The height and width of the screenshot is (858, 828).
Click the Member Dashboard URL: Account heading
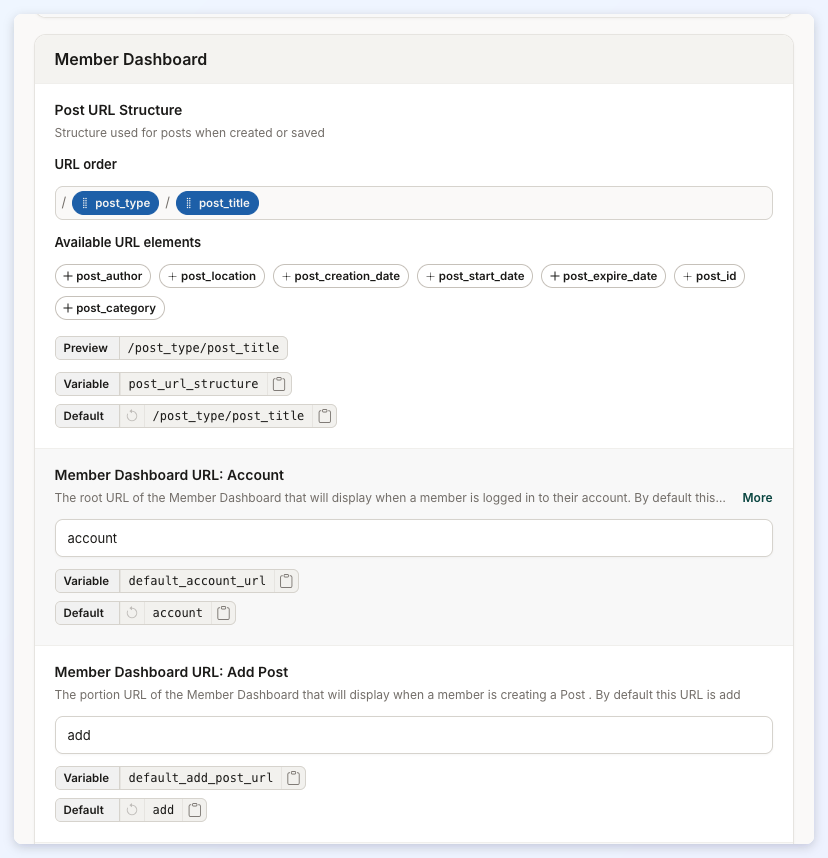(x=169, y=475)
